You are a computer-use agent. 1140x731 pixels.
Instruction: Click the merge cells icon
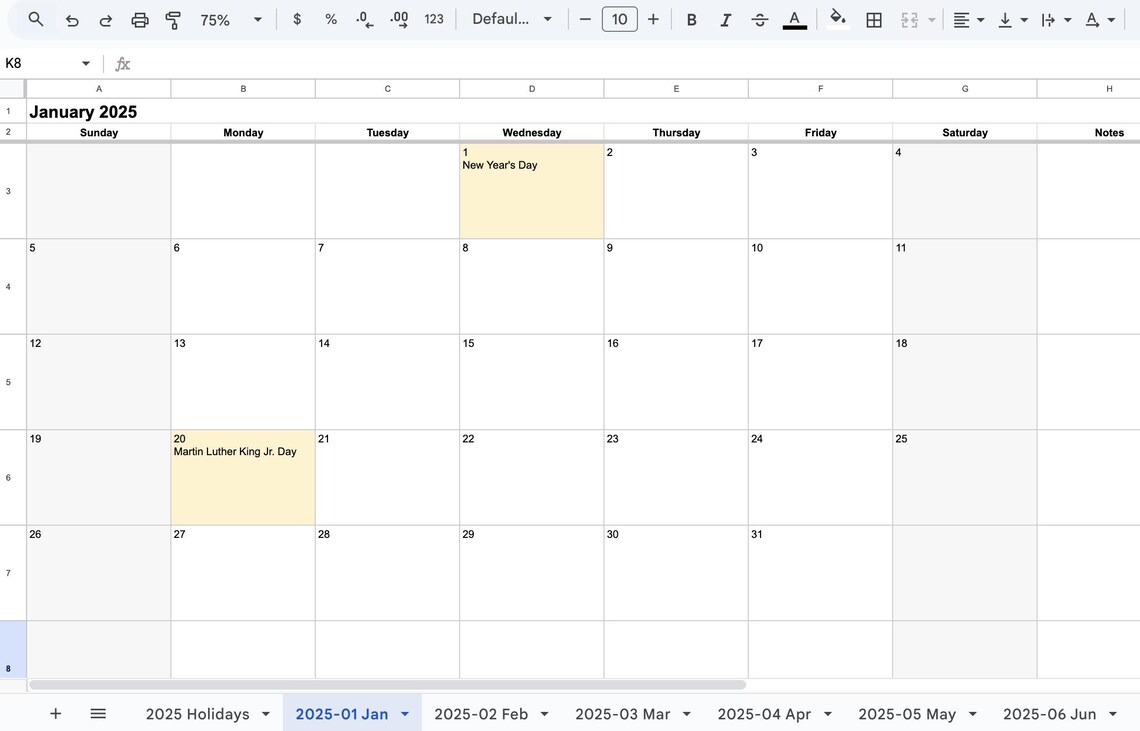click(910, 20)
